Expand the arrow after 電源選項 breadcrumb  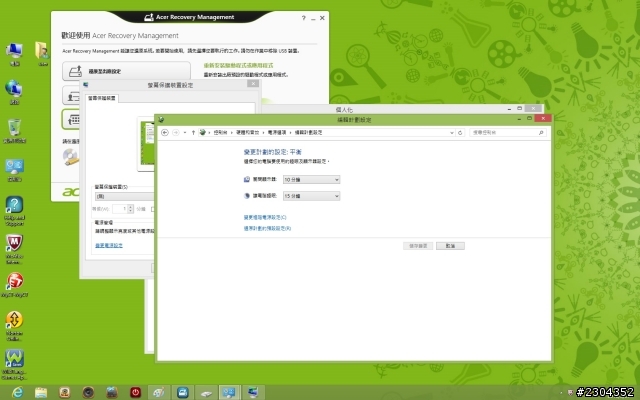[x=291, y=133]
